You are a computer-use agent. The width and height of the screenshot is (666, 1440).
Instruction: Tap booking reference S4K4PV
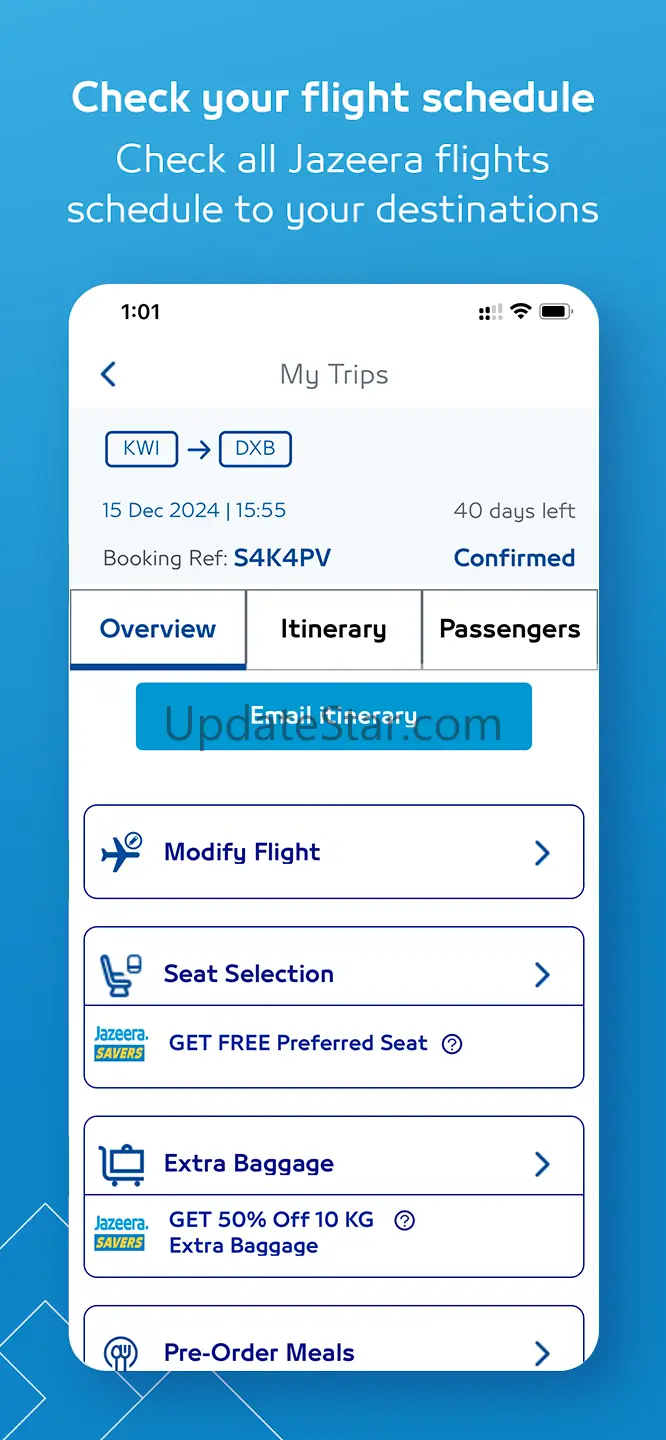(282, 558)
